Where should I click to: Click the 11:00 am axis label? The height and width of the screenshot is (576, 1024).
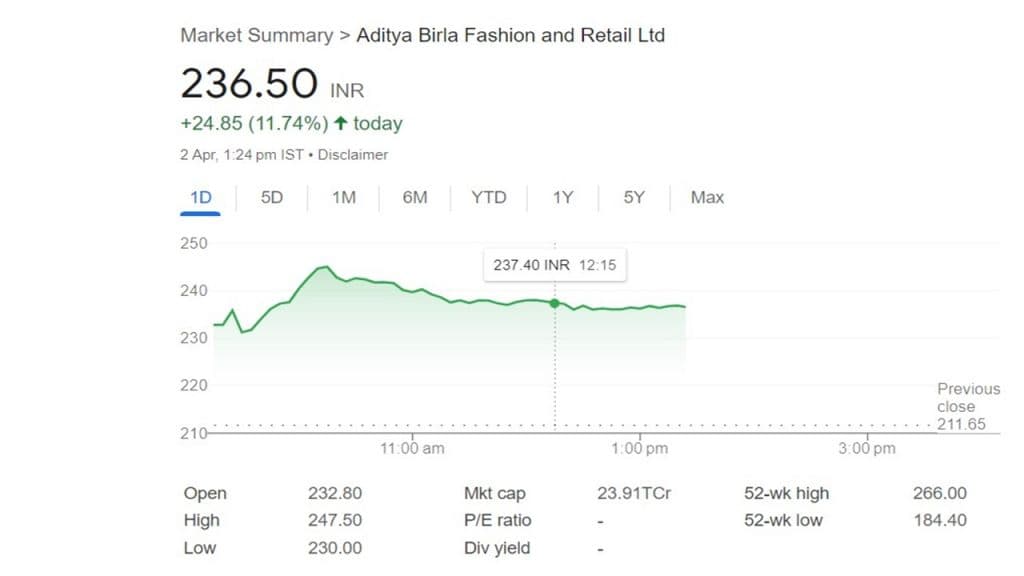pos(412,449)
